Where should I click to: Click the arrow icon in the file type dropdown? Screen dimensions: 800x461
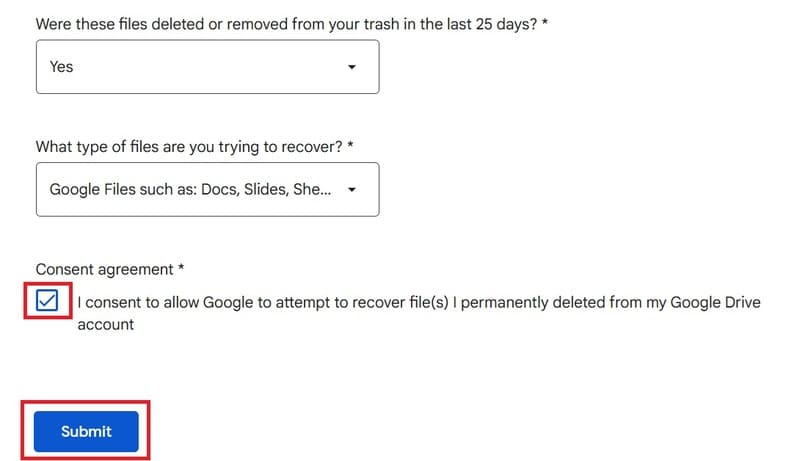352,190
